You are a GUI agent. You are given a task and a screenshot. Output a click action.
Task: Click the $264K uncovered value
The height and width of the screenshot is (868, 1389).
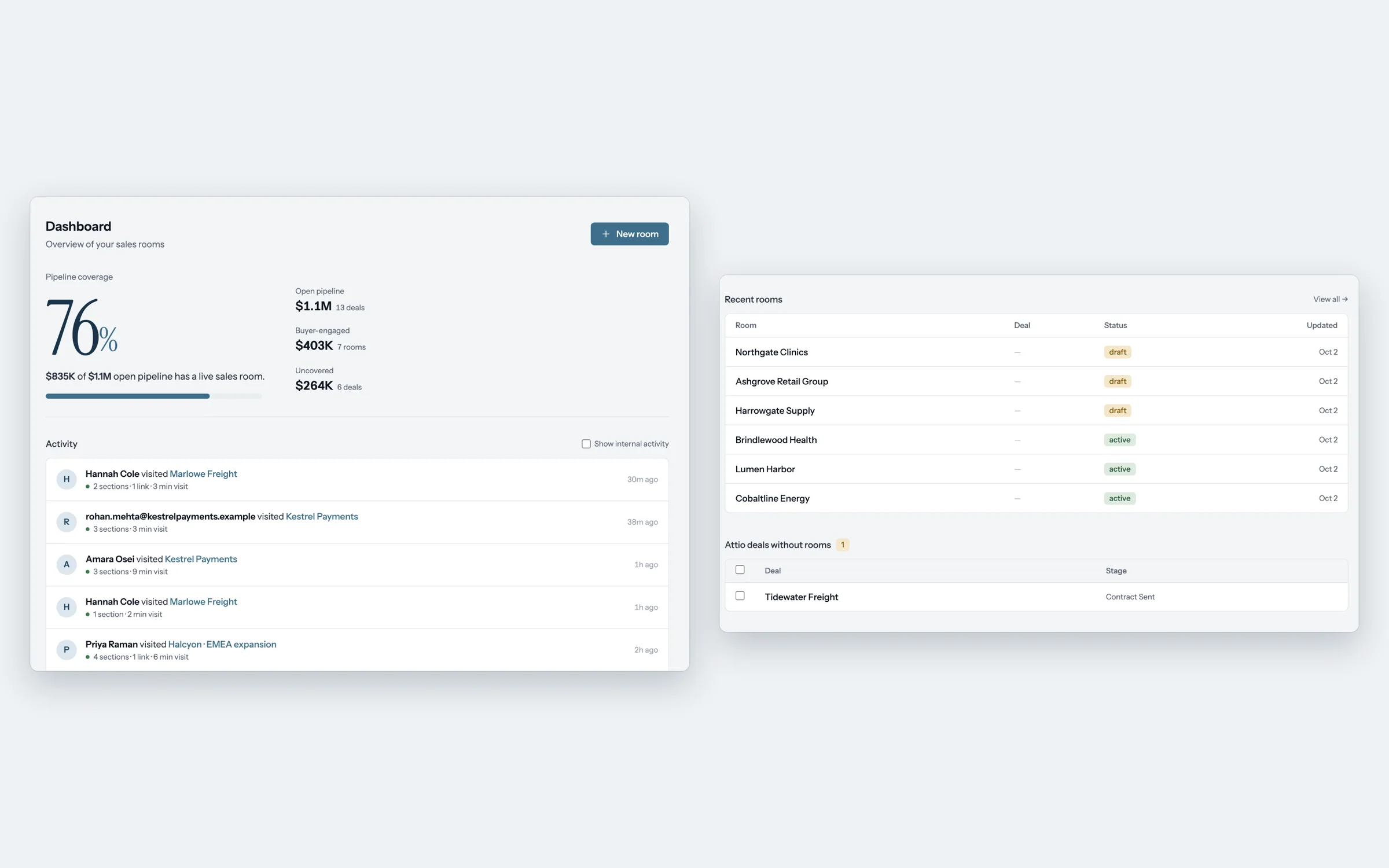[314, 385]
